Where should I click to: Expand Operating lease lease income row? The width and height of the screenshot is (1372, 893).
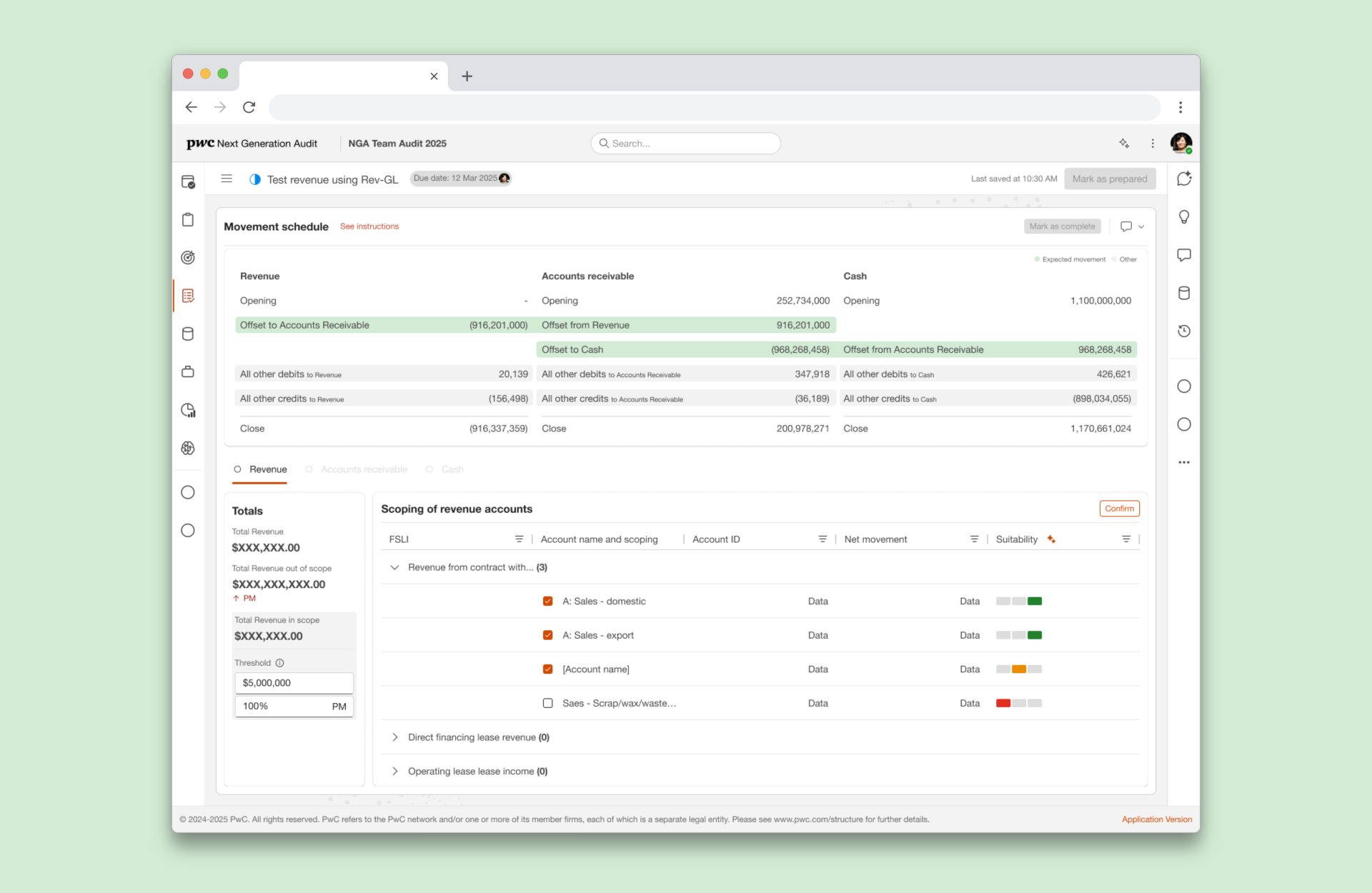394,772
